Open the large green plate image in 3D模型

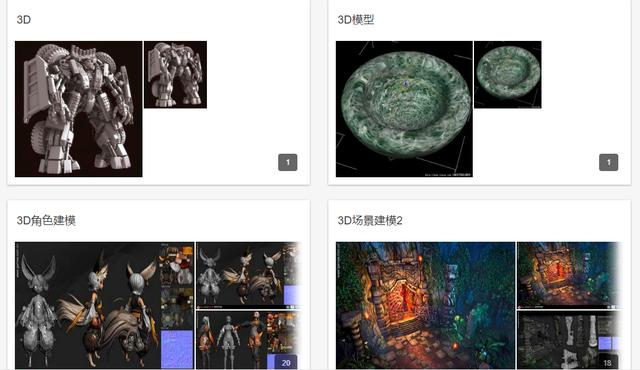(404, 109)
